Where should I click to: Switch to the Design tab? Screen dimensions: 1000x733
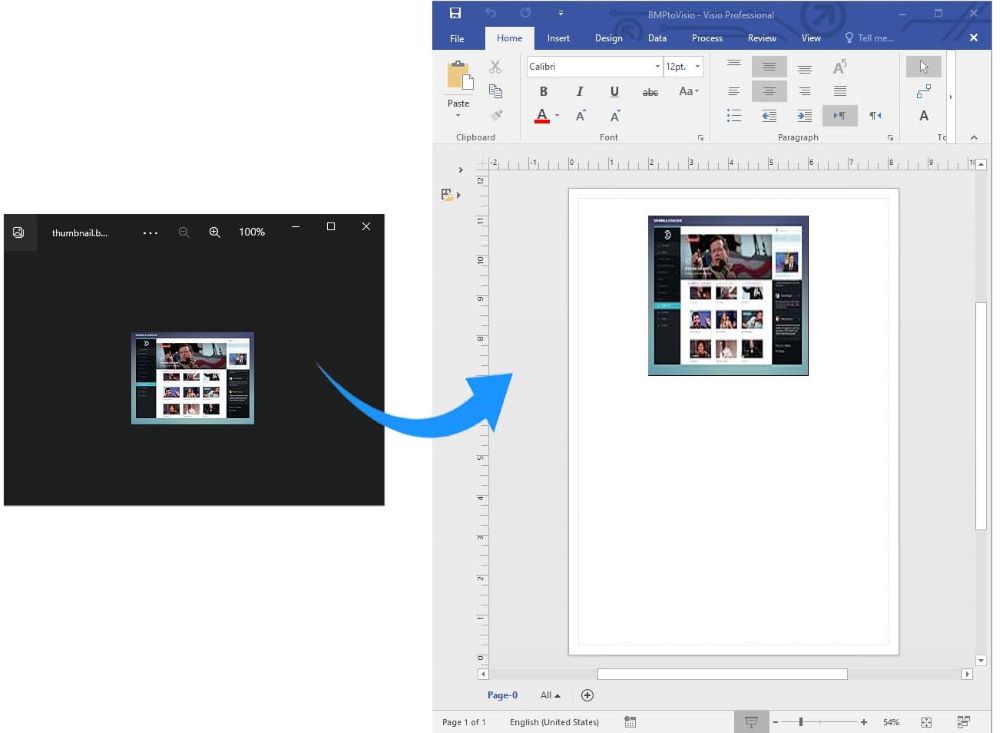(608, 38)
